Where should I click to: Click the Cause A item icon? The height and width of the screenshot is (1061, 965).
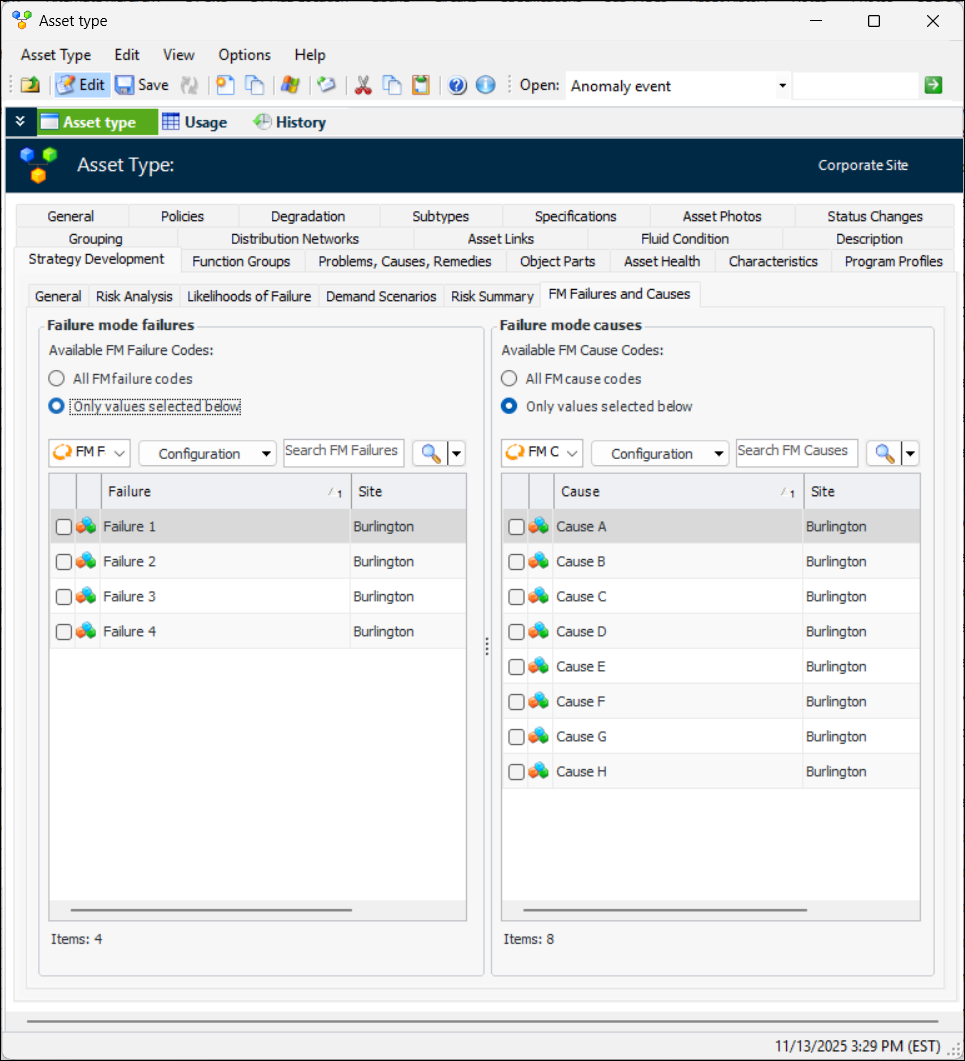539,526
